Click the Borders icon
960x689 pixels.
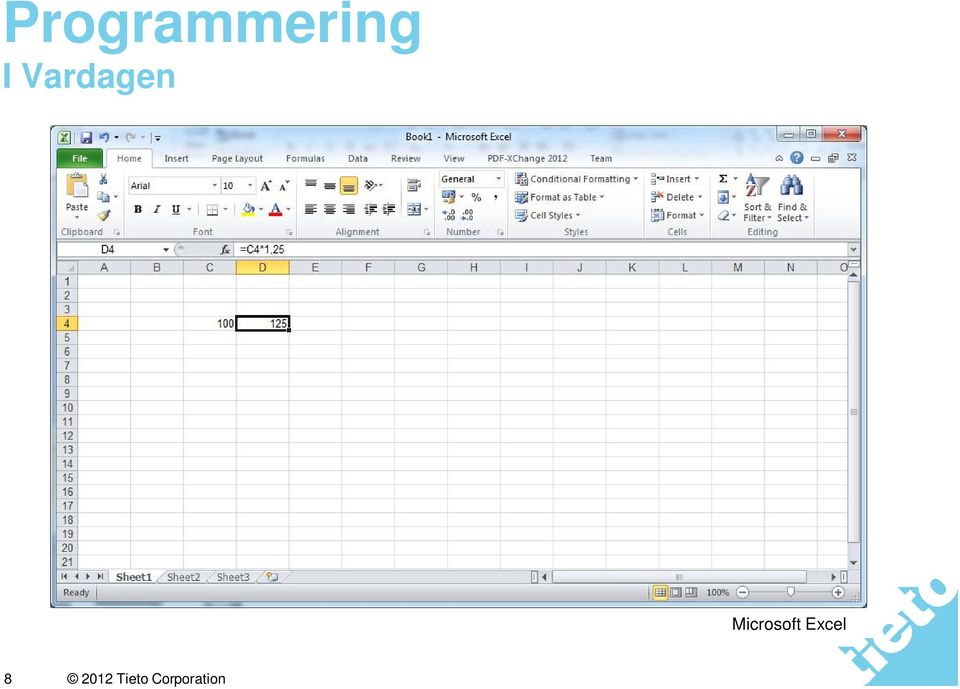tap(212, 209)
